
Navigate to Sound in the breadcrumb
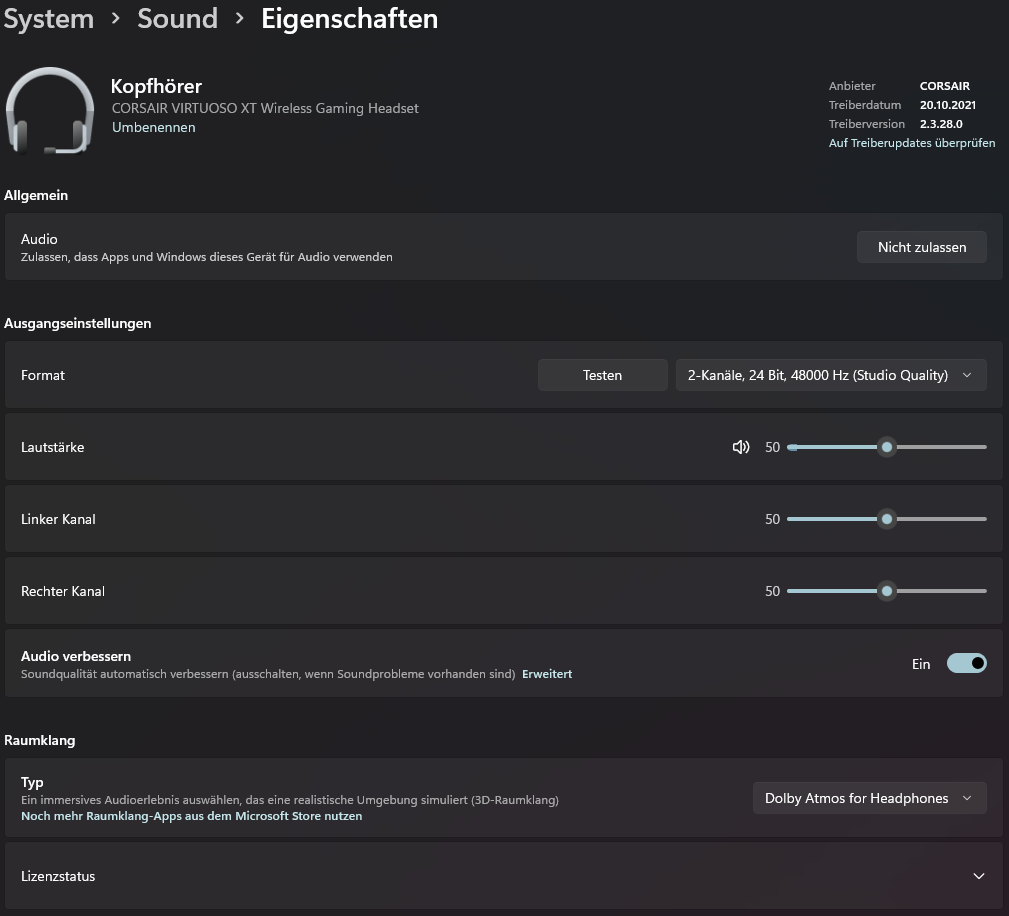177,18
